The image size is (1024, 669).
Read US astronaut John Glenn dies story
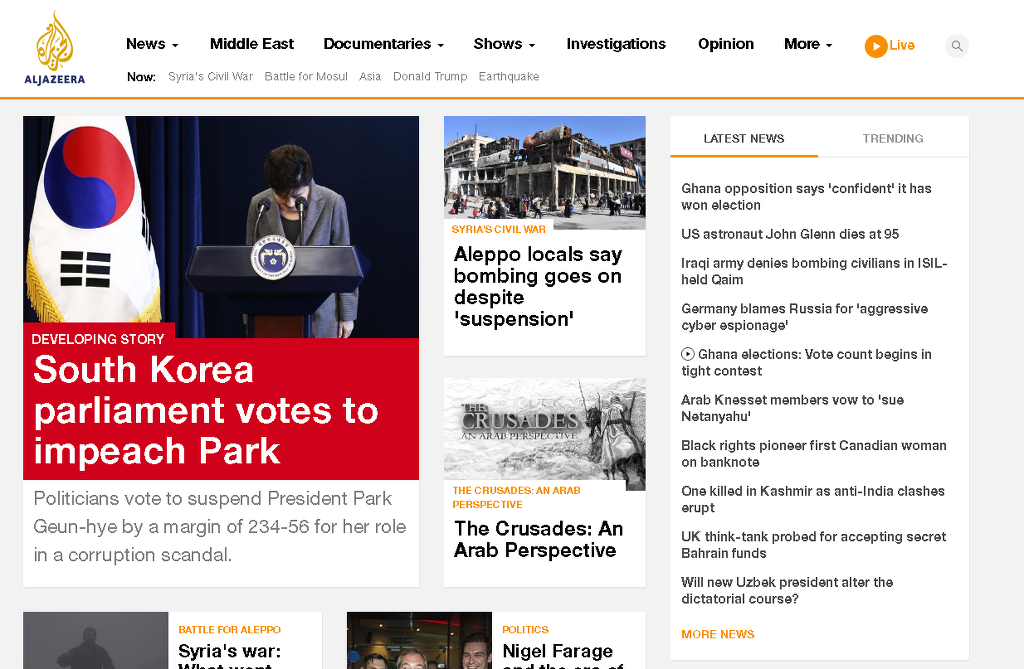click(x=790, y=234)
